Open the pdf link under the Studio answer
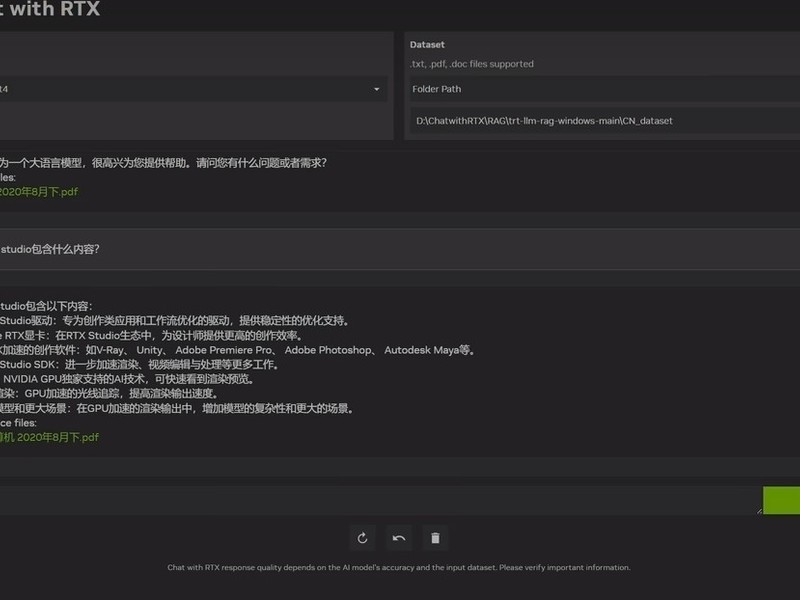Image resolution: width=800 pixels, height=600 pixels. [49, 437]
